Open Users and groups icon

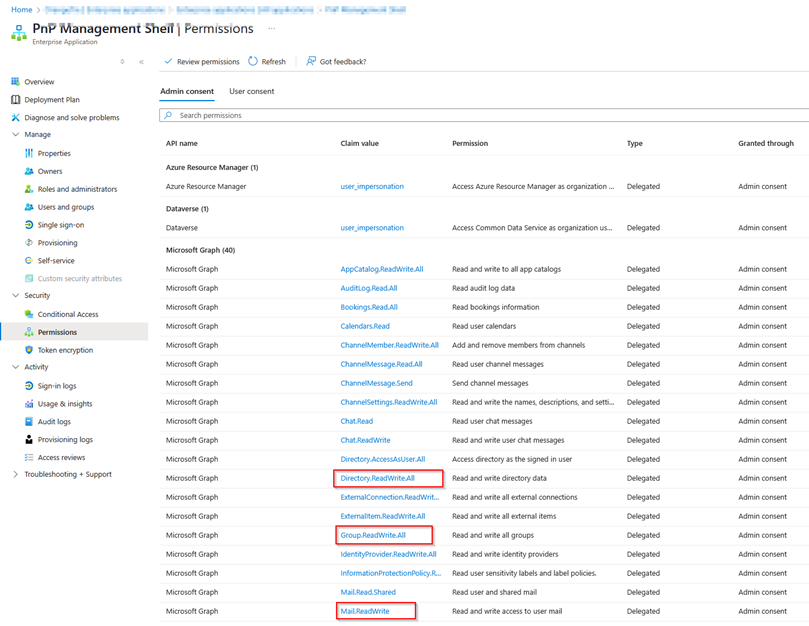tap(29, 207)
